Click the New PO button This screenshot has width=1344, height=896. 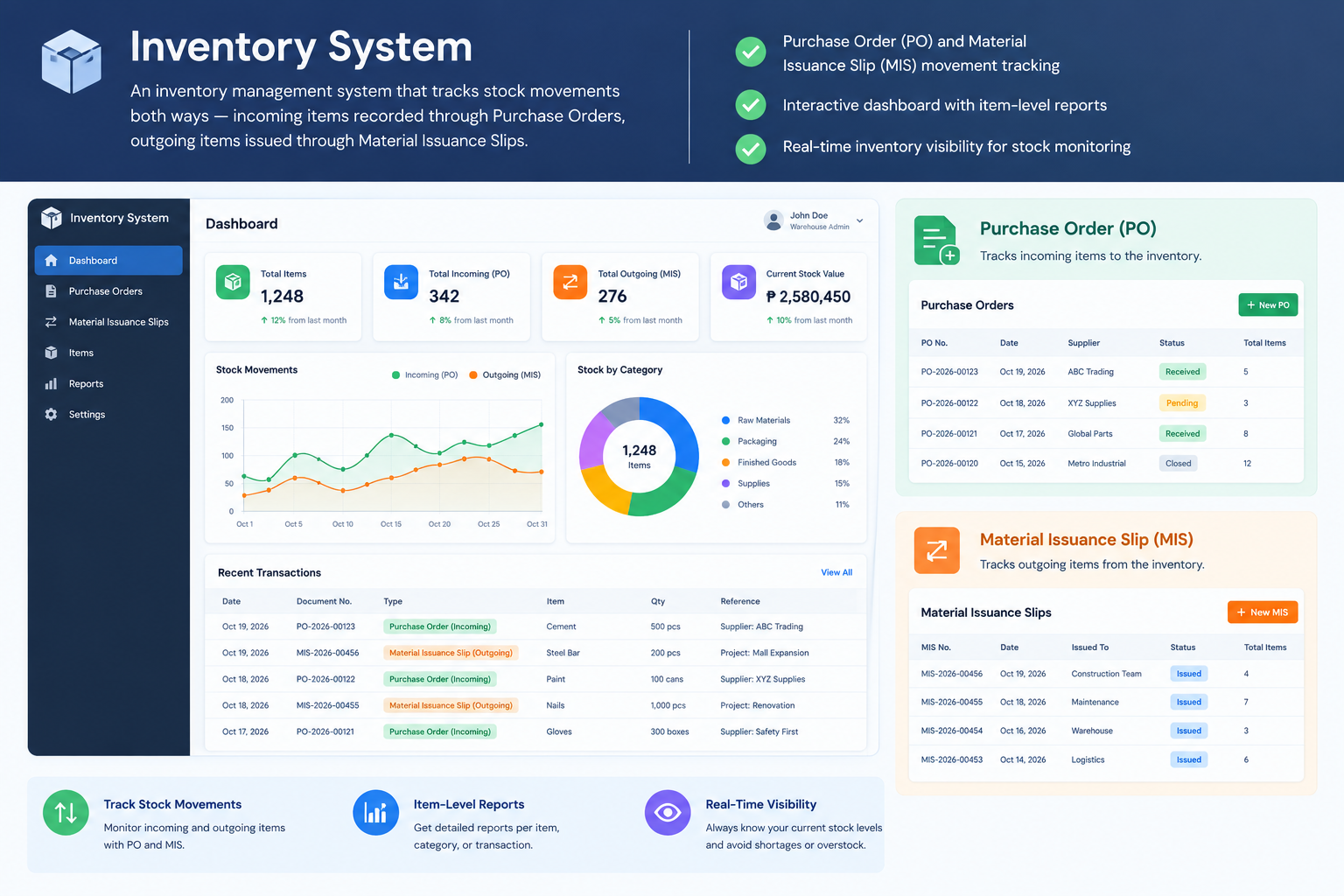(x=1268, y=304)
